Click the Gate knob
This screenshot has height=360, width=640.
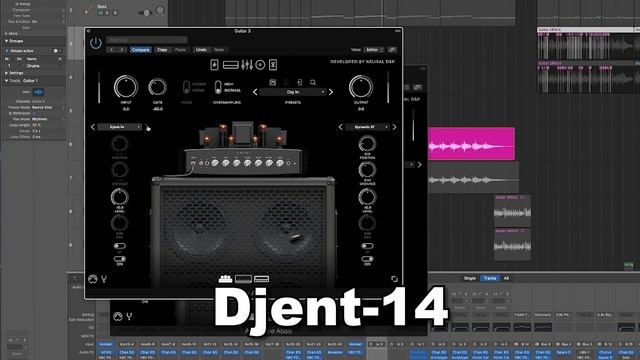click(x=158, y=87)
